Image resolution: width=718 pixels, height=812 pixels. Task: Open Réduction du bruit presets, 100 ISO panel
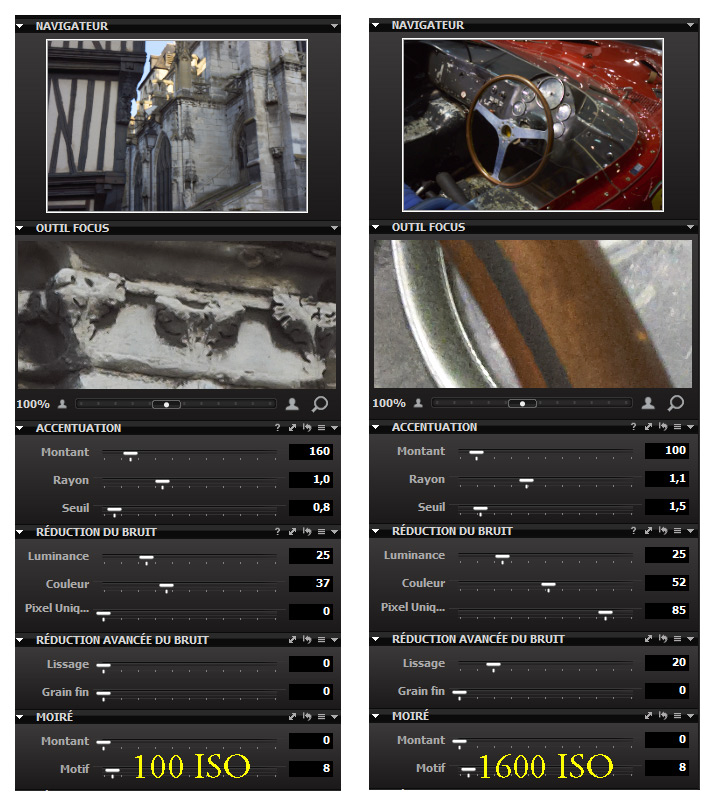click(x=322, y=532)
